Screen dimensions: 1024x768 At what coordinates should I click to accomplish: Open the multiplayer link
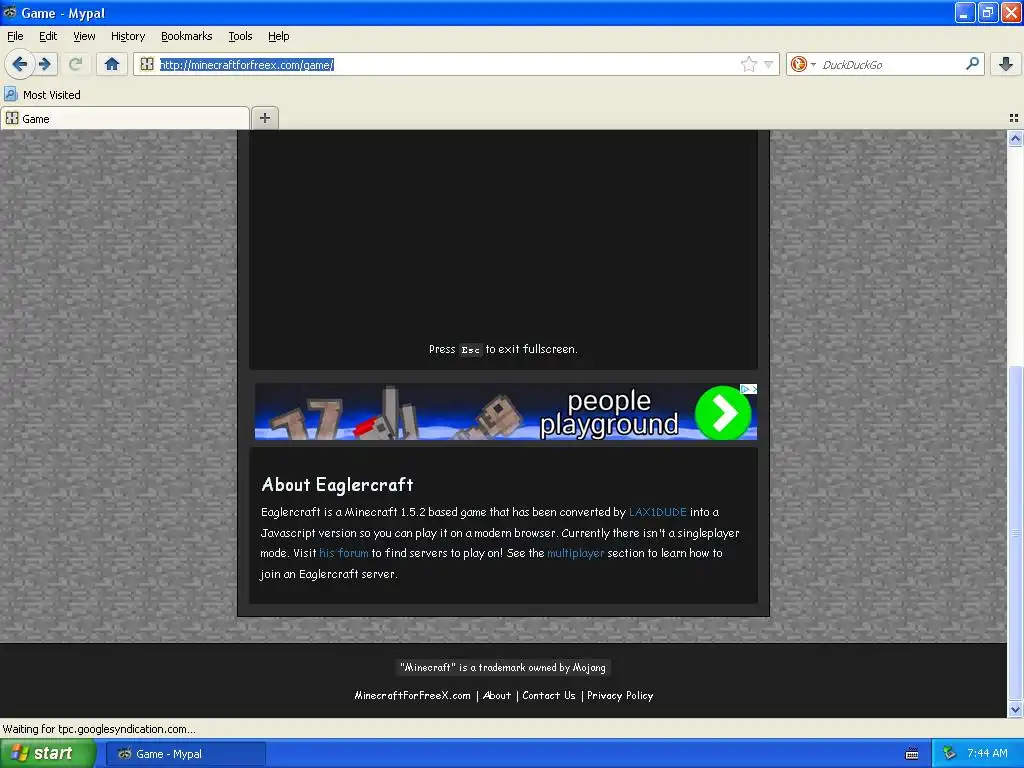tap(575, 553)
